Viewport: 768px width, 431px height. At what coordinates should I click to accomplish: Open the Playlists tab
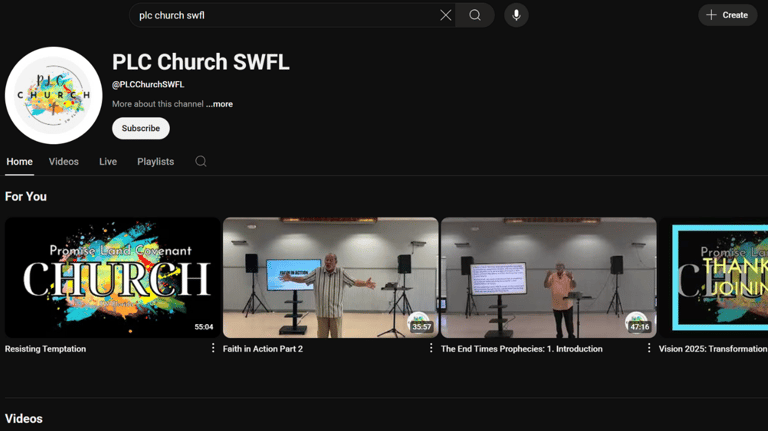(x=155, y=162)
